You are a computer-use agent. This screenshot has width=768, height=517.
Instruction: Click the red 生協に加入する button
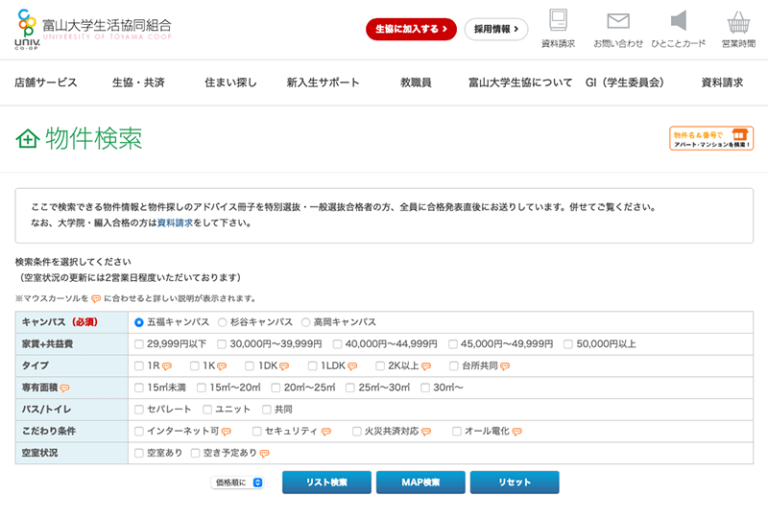tap(411, 29)
